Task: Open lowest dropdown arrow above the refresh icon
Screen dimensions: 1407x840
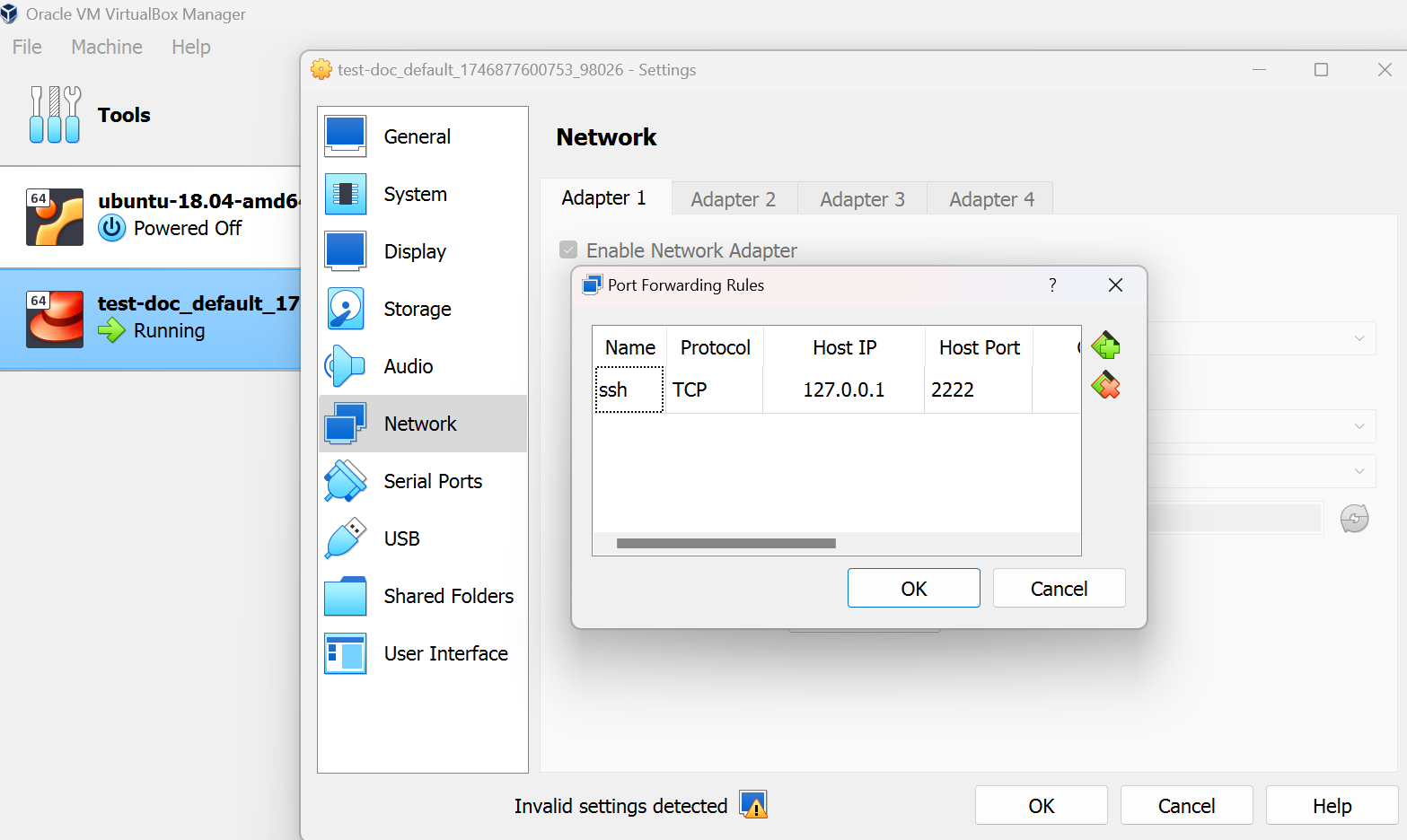Action: tap(1359, 471)
